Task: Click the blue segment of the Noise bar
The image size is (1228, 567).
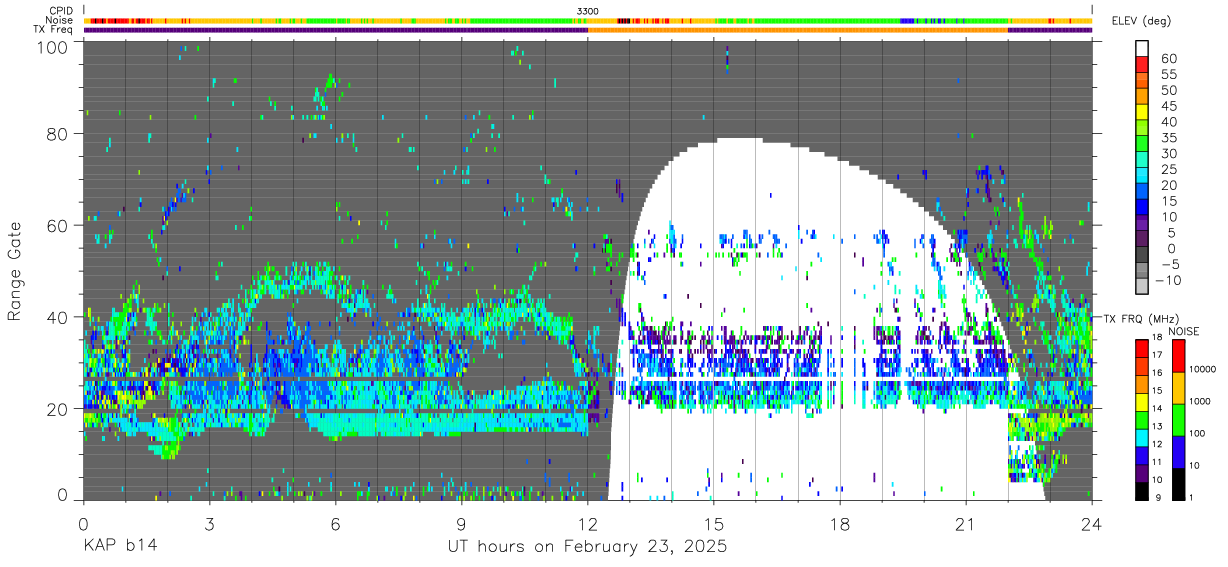Action: coord(908,20)
